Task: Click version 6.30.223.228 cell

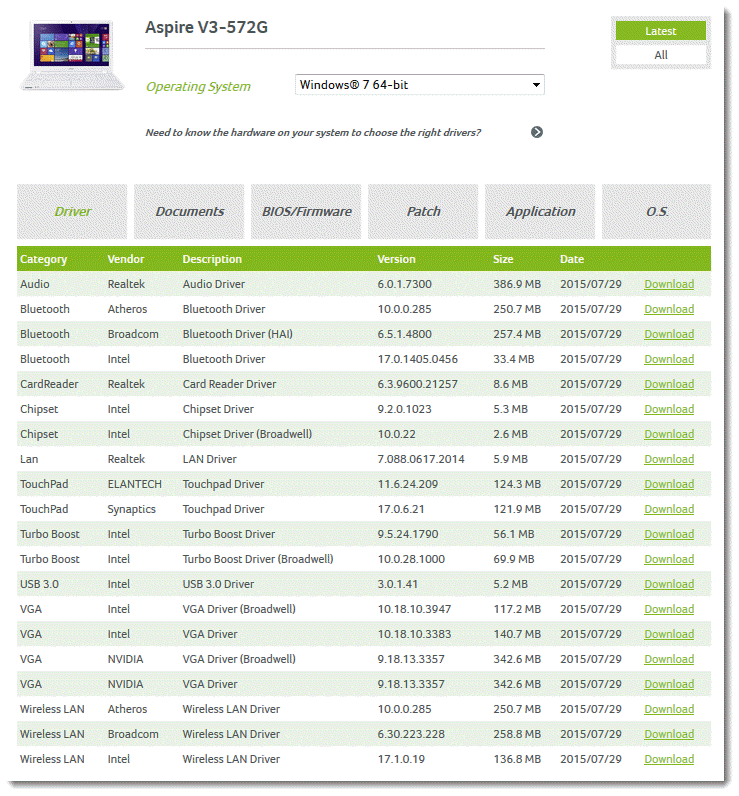Action: pyautogui.click(x=411, y=734)
